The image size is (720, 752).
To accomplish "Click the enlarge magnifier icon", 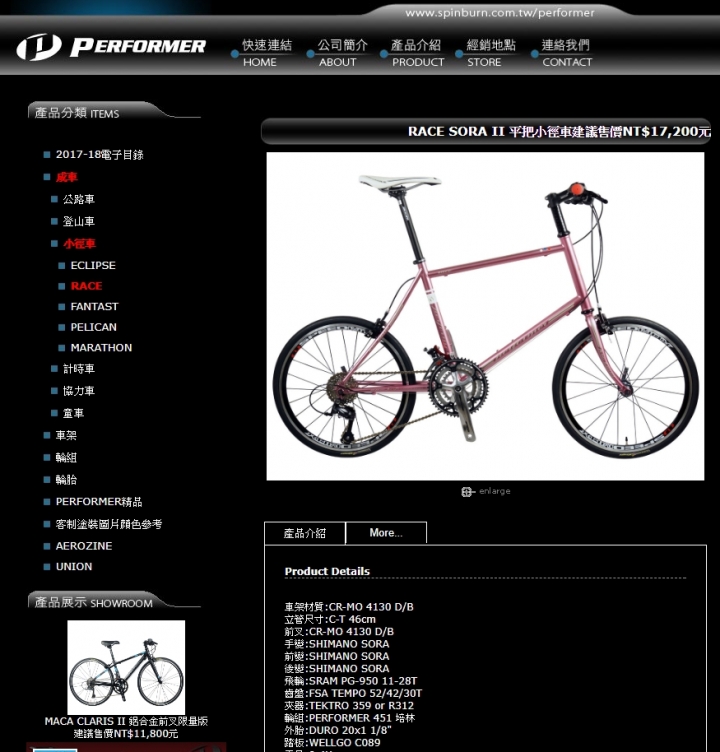I will click(467, 492).
